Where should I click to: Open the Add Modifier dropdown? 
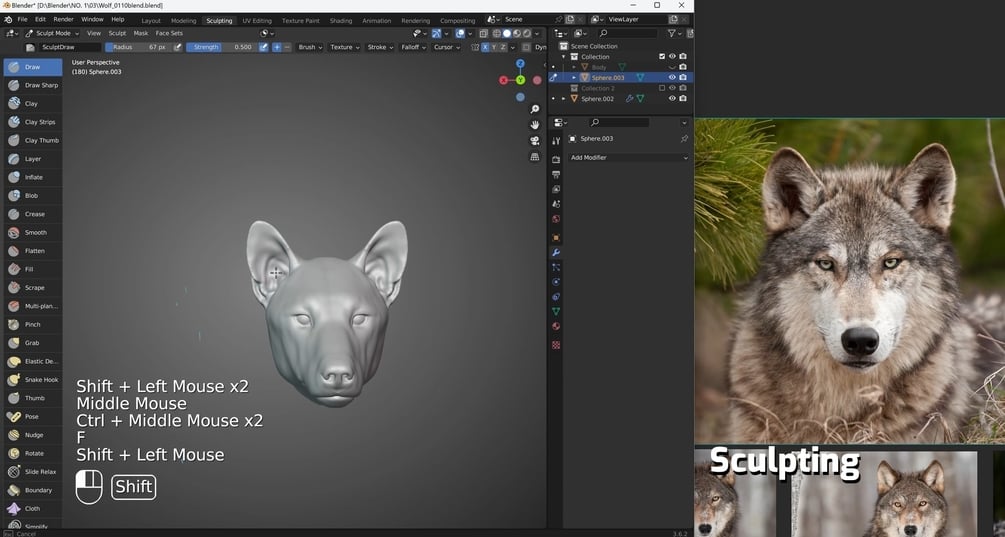[x=629, y=158]
